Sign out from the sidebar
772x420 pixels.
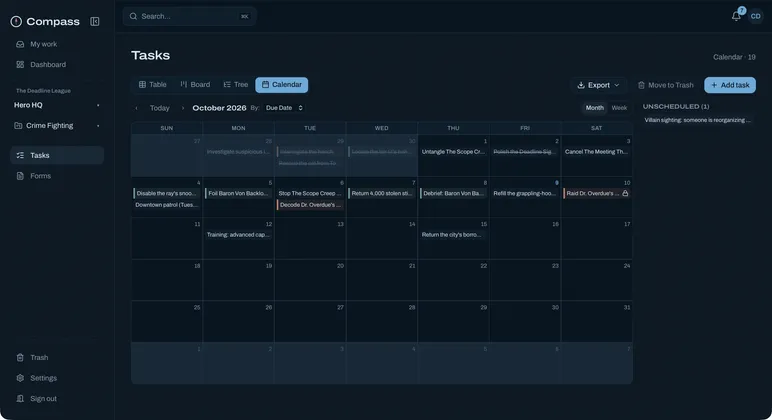click(x=57, y=399)
